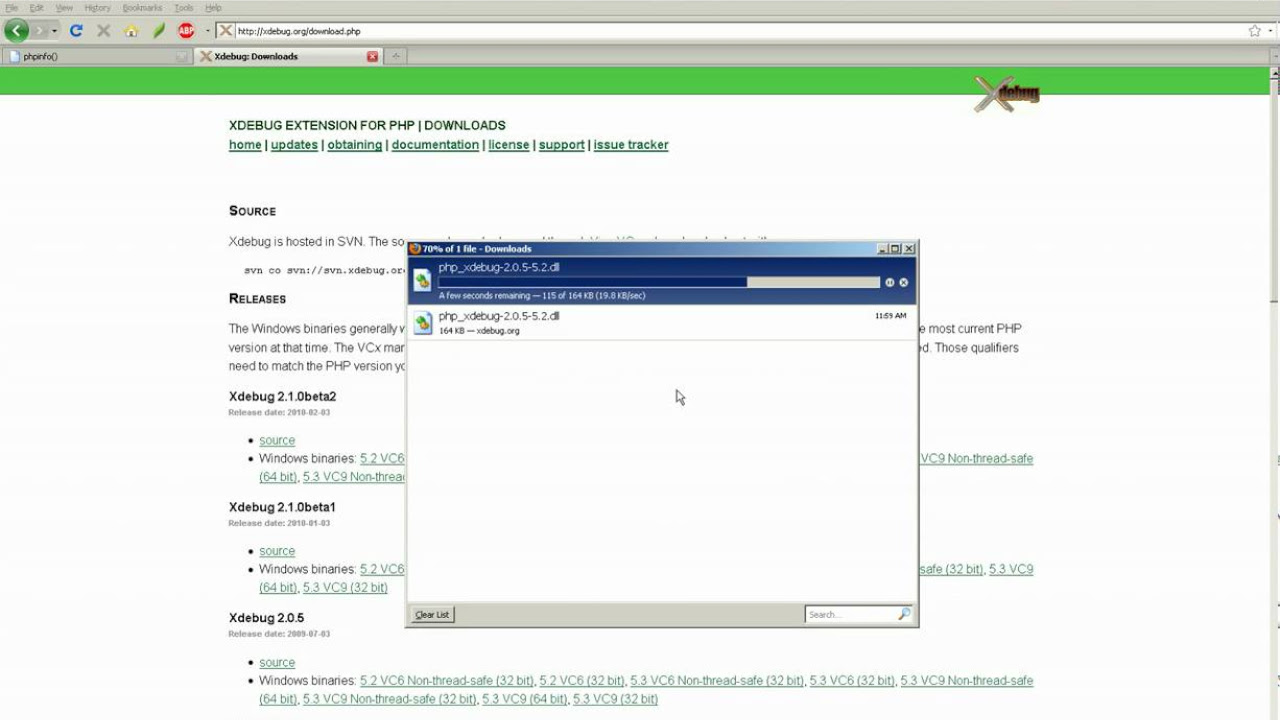Follow the updates navigation link
The image size is (1280, 720).
pos(294,145)
